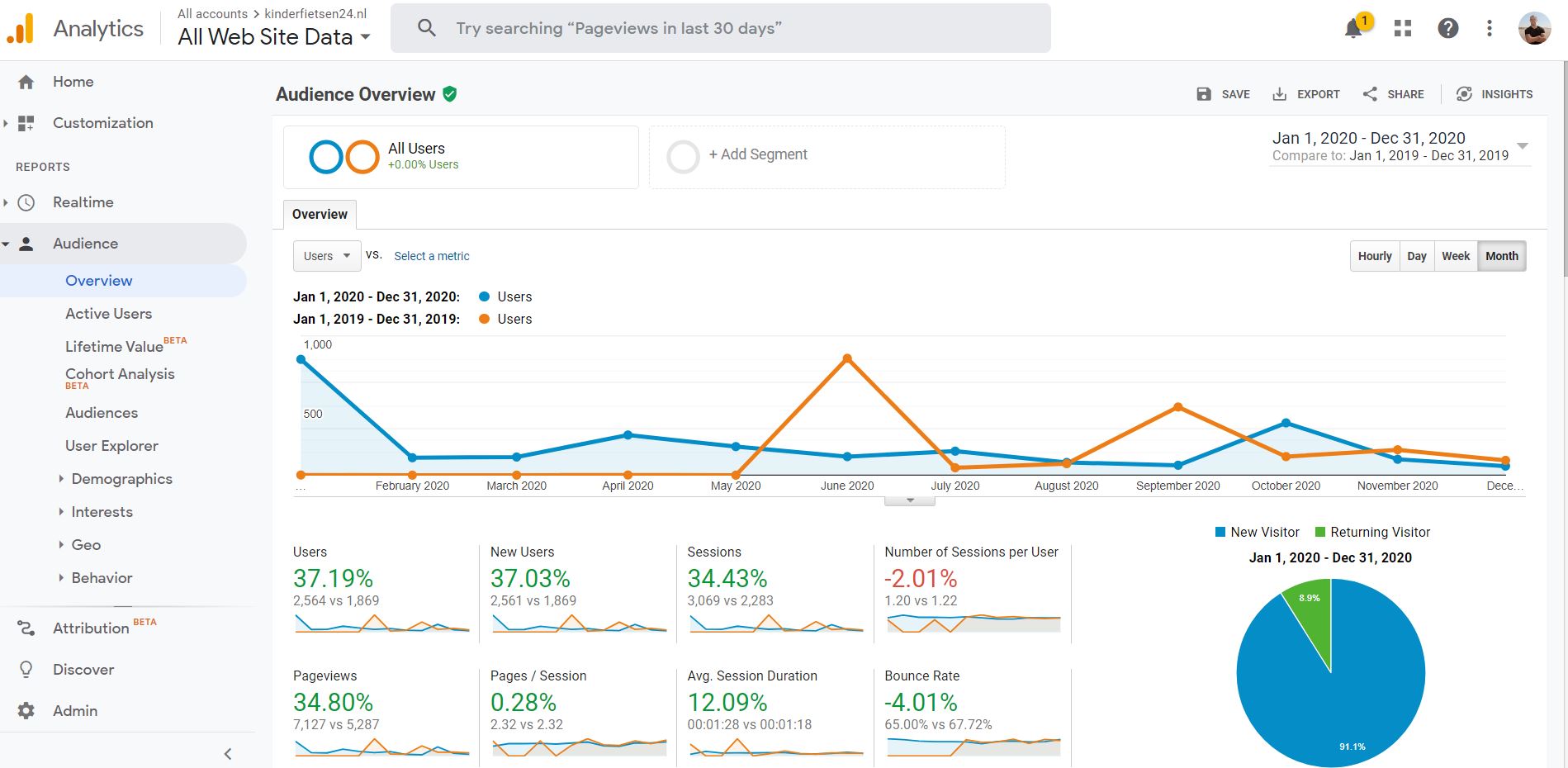Open User Explorer report
Image resolution: width=1568 pixels, height=768 pixels.
(112, 446)
